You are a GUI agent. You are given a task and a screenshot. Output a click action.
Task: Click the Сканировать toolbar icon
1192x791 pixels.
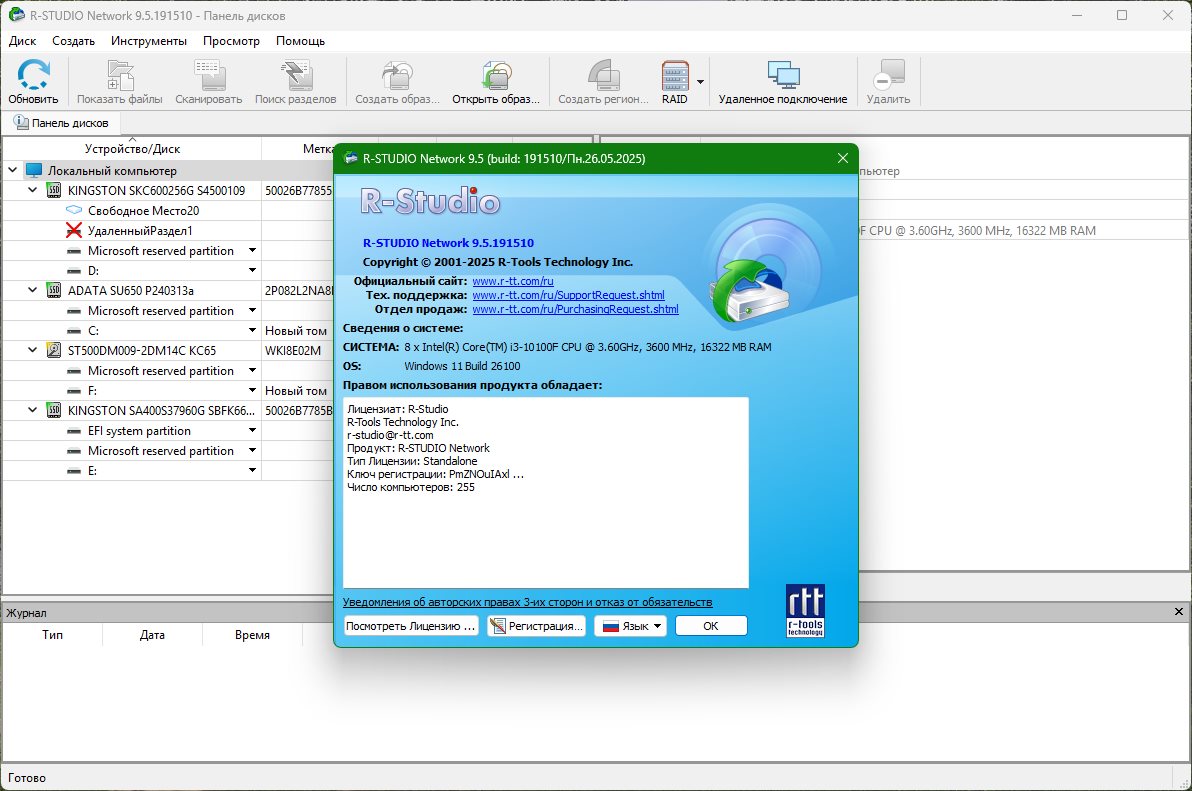[209, 76]
